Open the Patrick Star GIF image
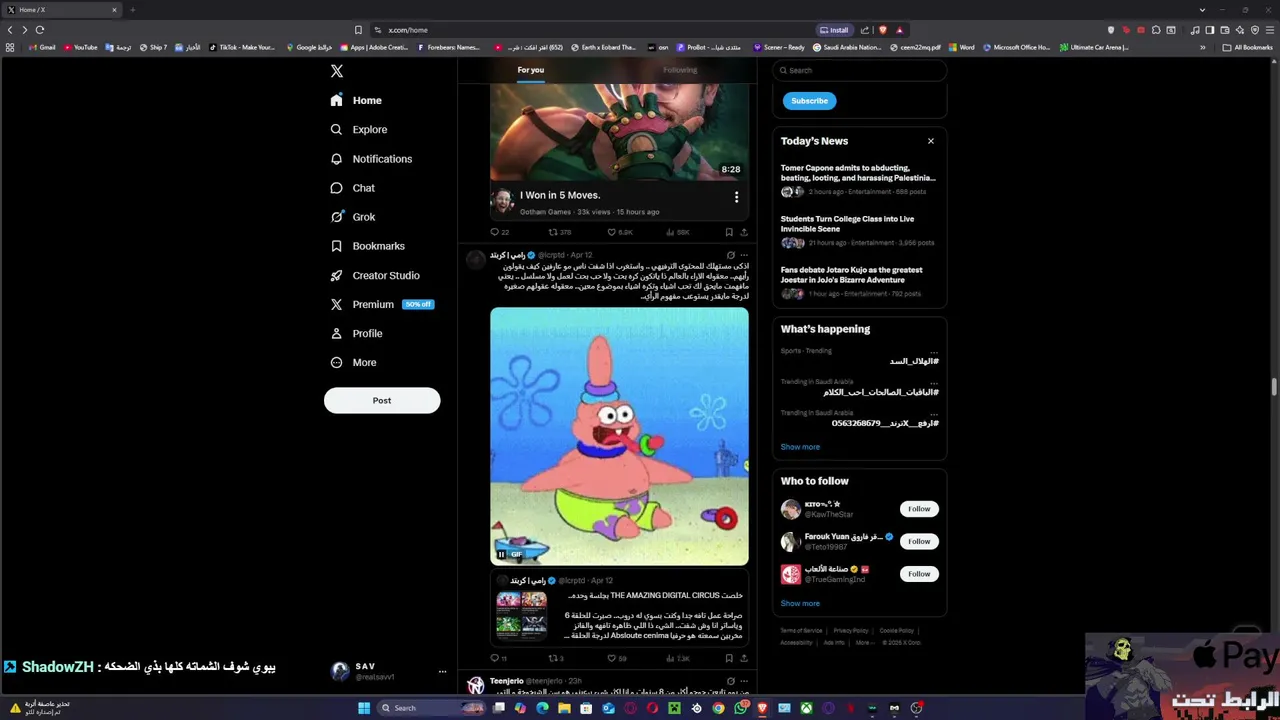1280x720 pixels. pyautogui.click(x=619, y=436)
